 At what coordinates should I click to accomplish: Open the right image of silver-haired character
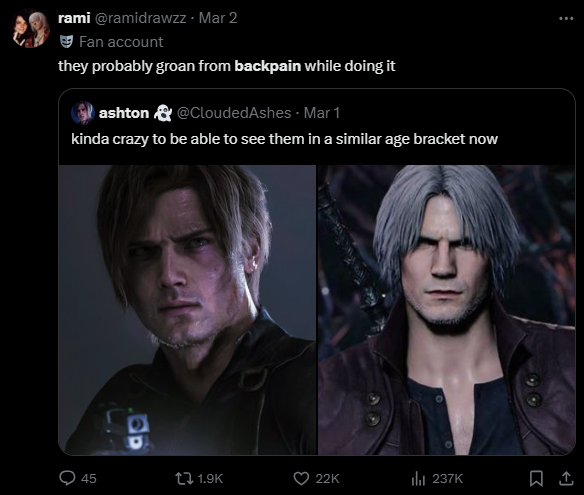tap(447, 310)
